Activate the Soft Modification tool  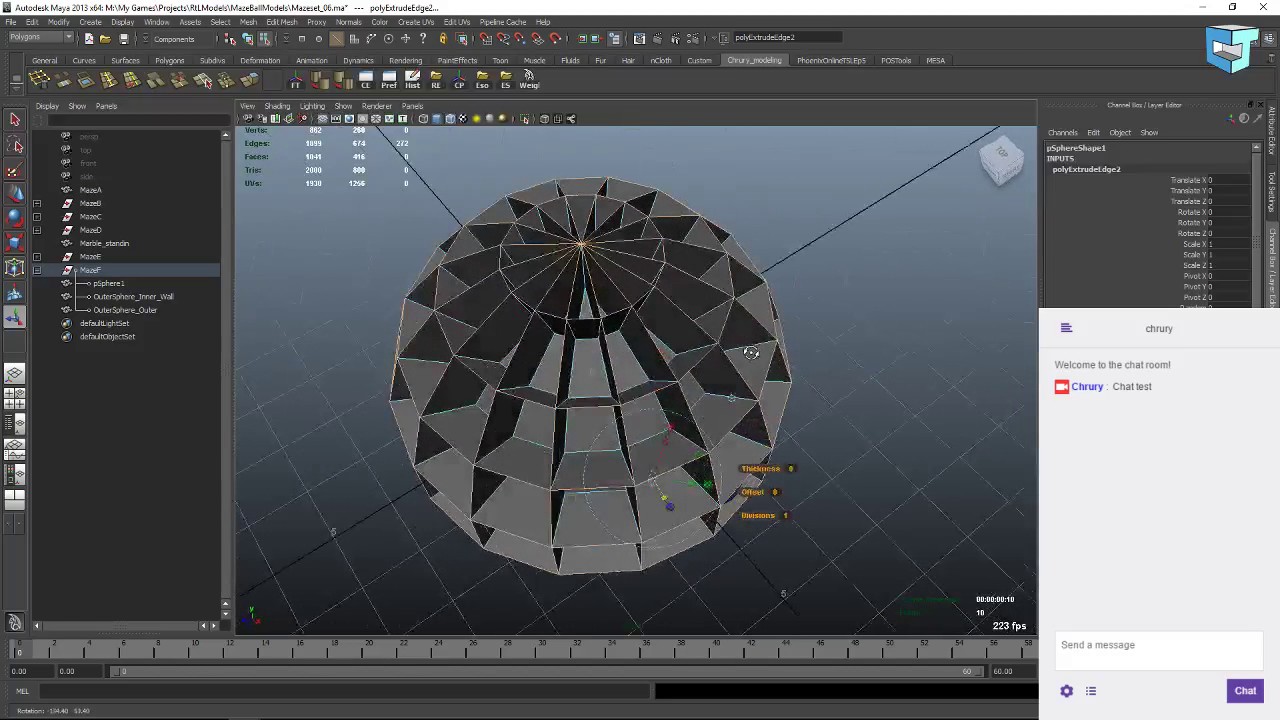point(14,293)
